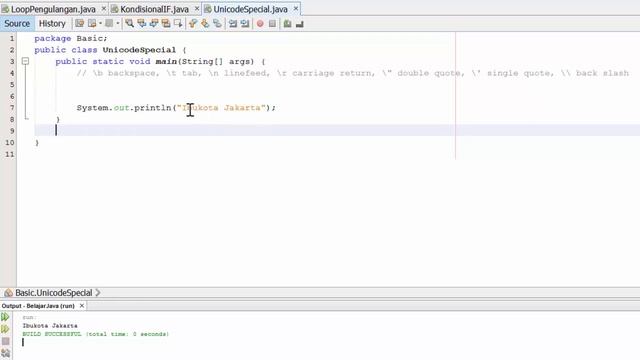The image size is (640, 360).
Task: Close the UnicodeSpecial.java tab
Action: (296, 9)
